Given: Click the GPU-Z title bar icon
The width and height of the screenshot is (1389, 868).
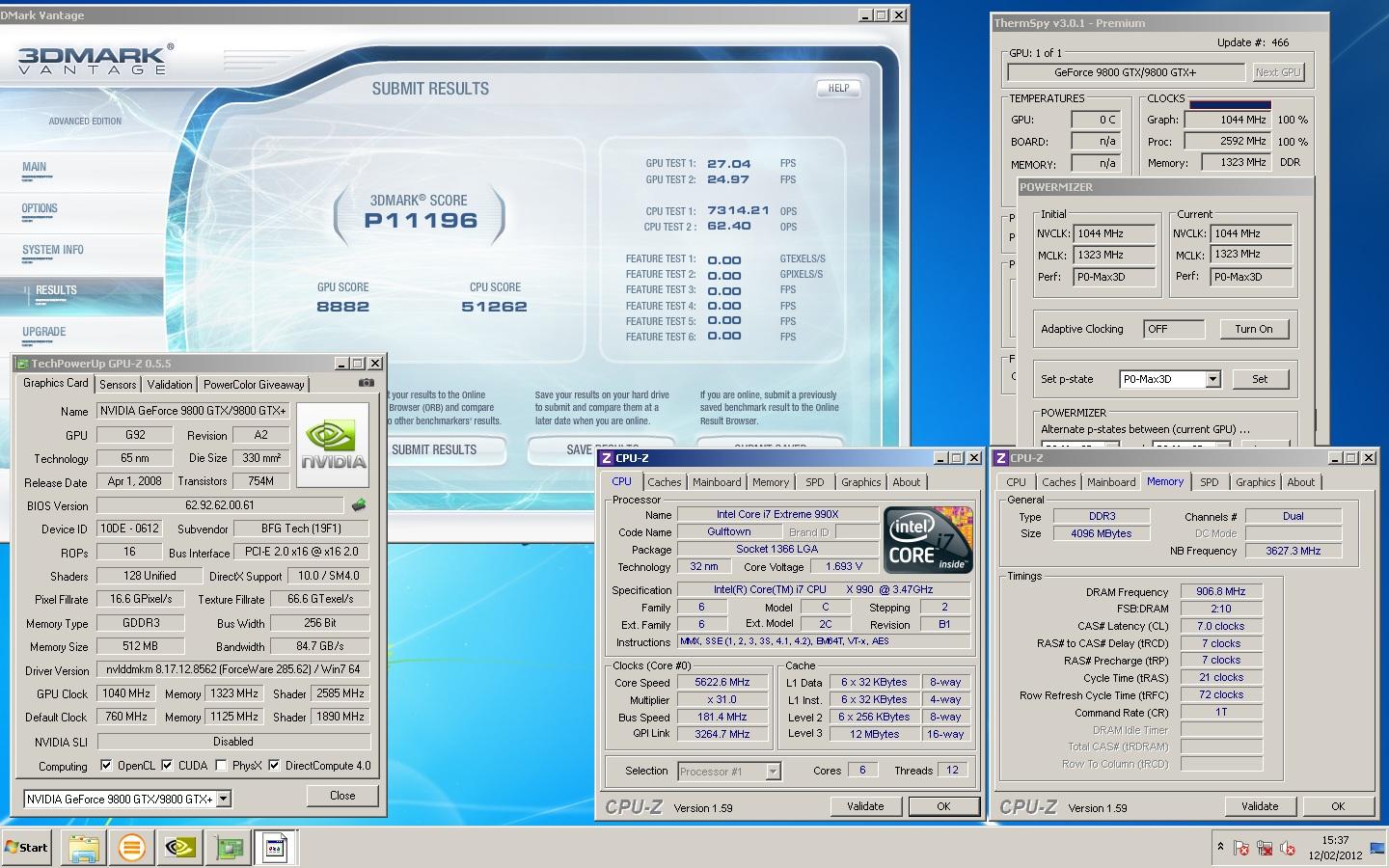Looking at the screenshot, I should coord(22,364).
